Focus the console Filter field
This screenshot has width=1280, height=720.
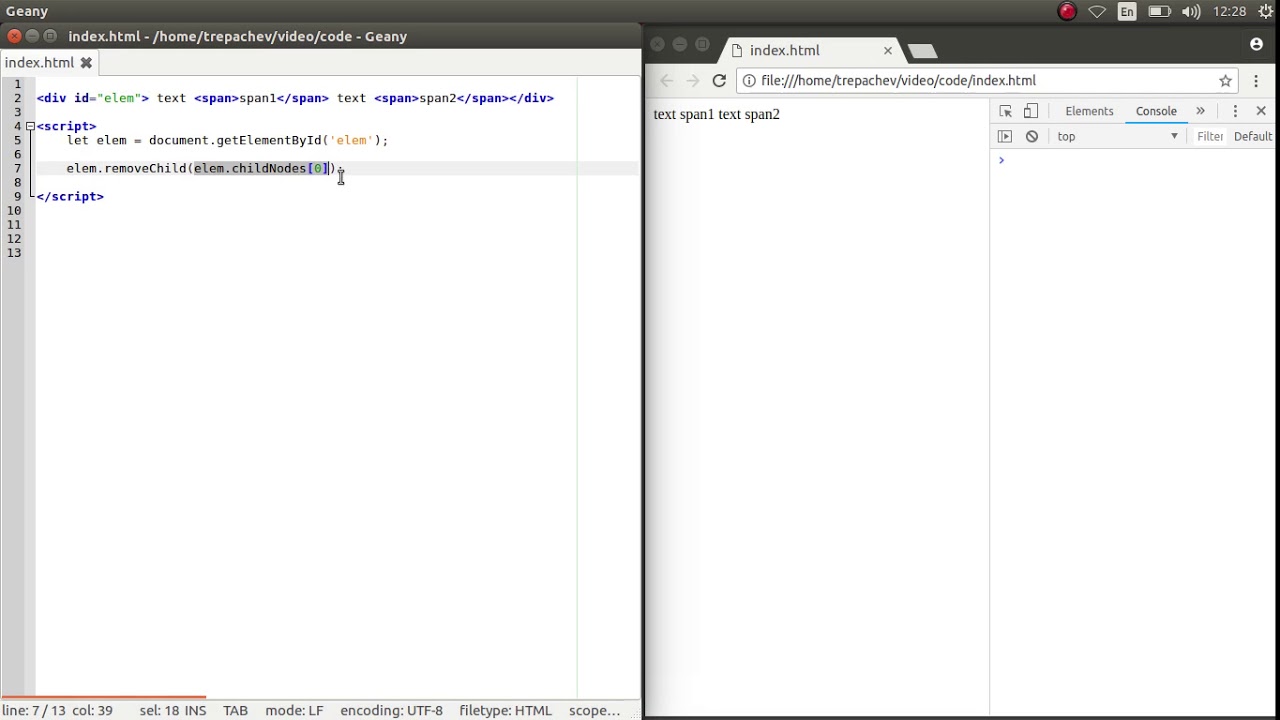point(1210,136)
